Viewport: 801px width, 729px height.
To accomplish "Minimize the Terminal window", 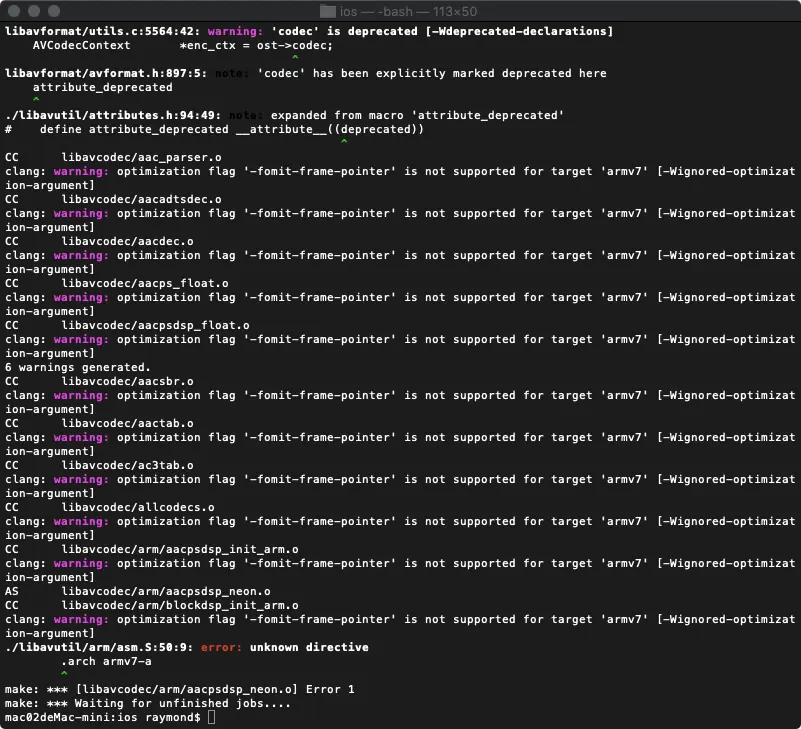I will coord(34,11).
